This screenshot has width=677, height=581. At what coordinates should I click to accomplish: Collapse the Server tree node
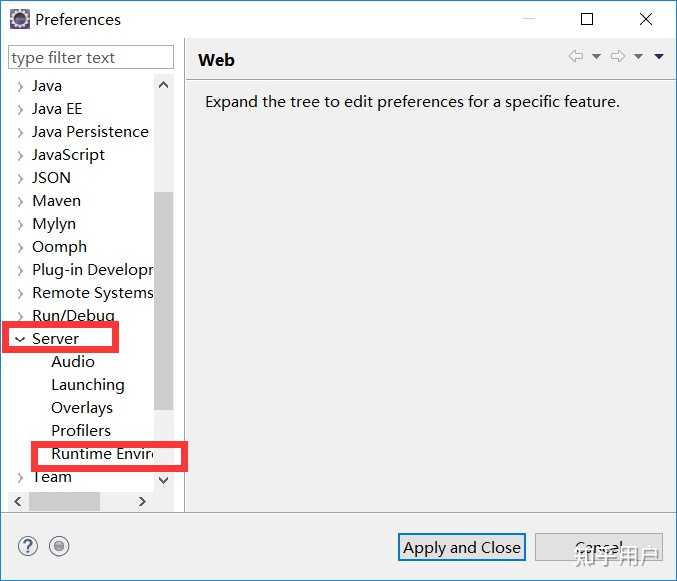click(x=19, y=339)
